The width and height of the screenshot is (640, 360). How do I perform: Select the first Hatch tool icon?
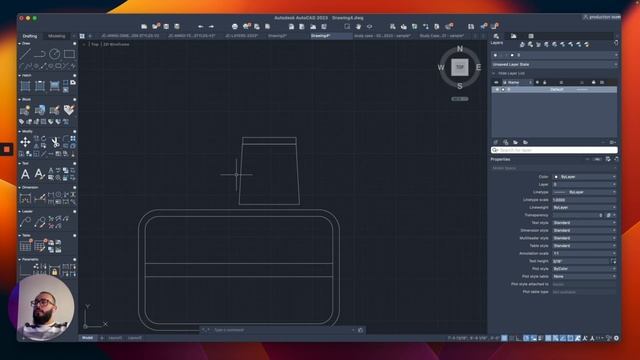click(x=25, y=86)
